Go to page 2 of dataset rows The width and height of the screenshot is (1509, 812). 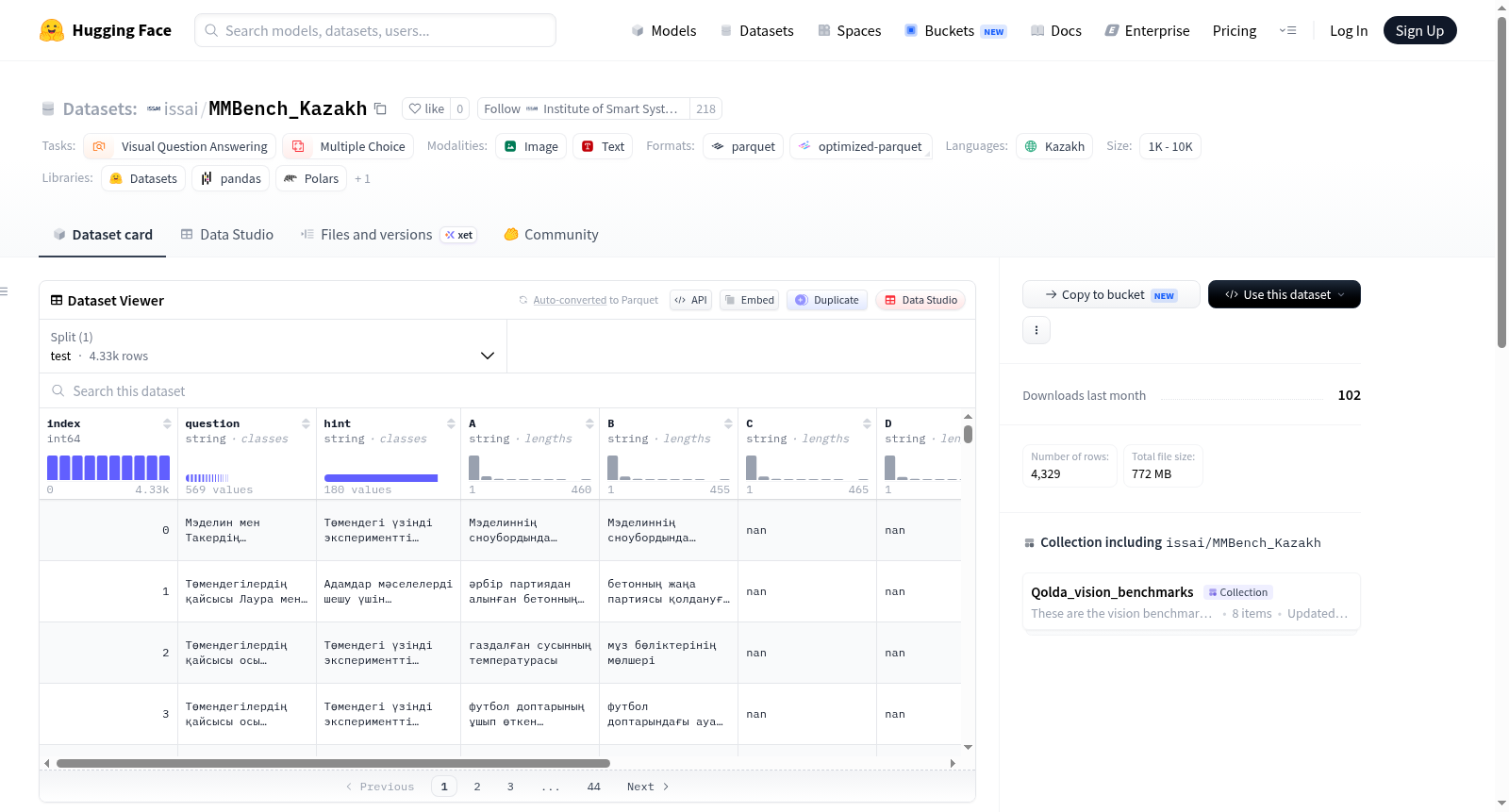(x=477, y=787)
